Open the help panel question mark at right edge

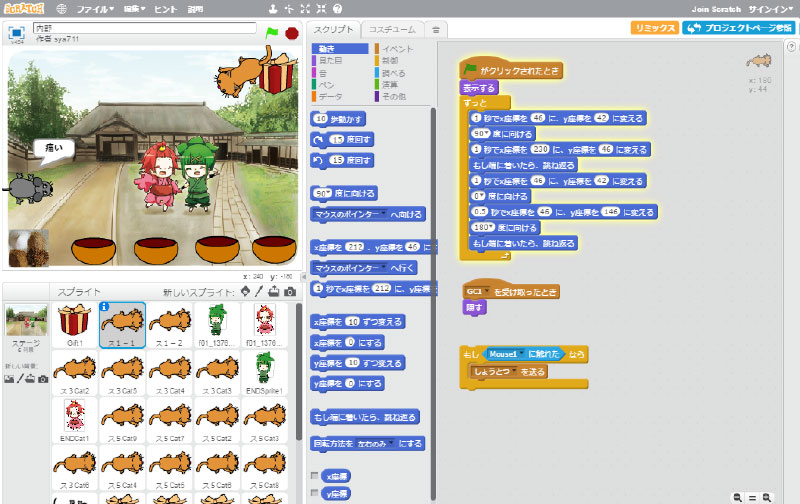tap(791, 47)
